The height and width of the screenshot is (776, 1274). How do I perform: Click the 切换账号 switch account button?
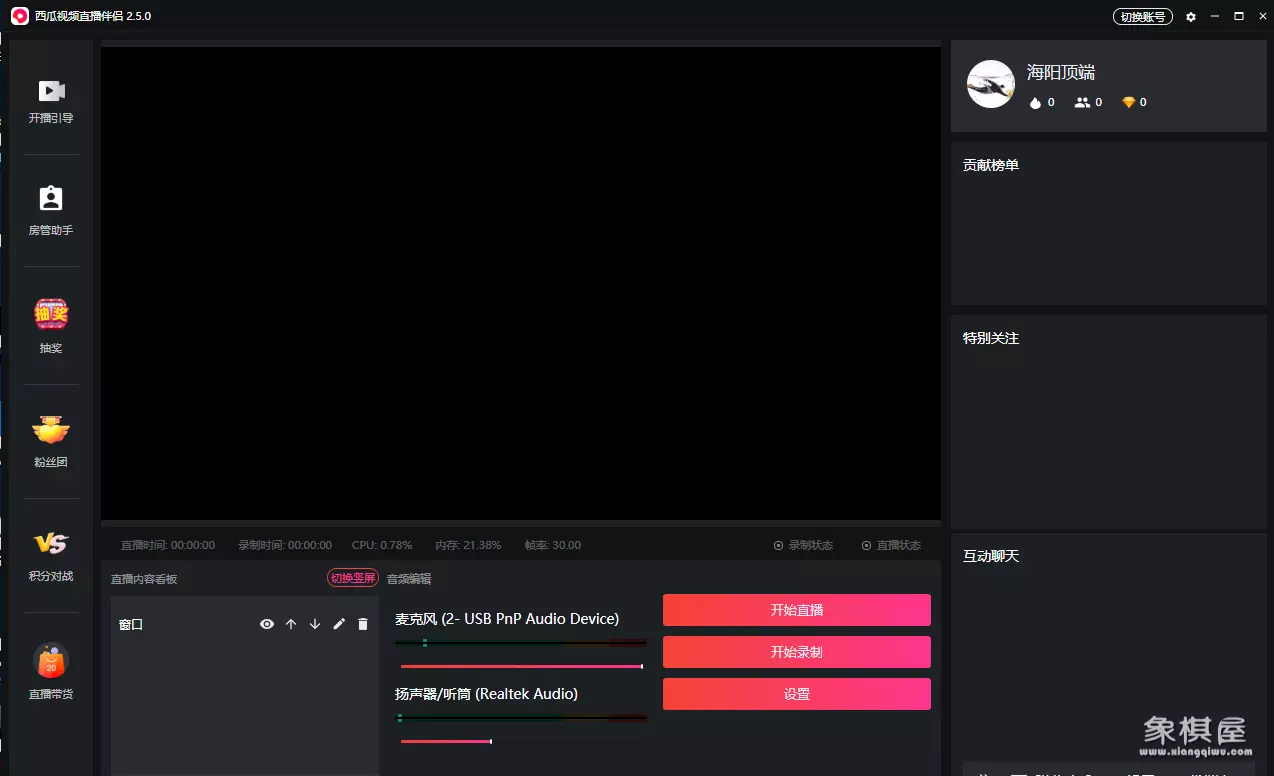click(1142, 17)
